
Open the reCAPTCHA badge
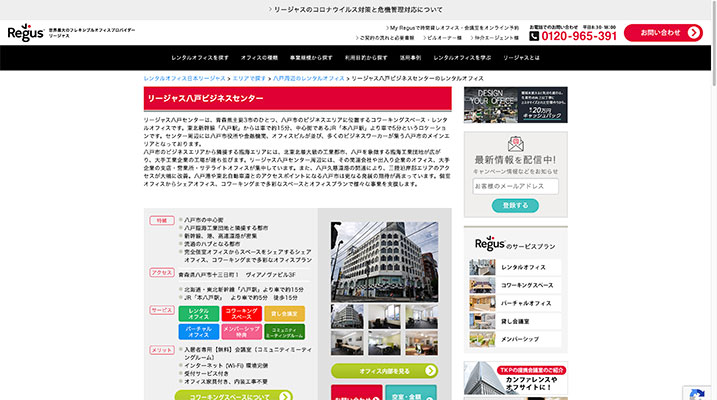(696, 393)
